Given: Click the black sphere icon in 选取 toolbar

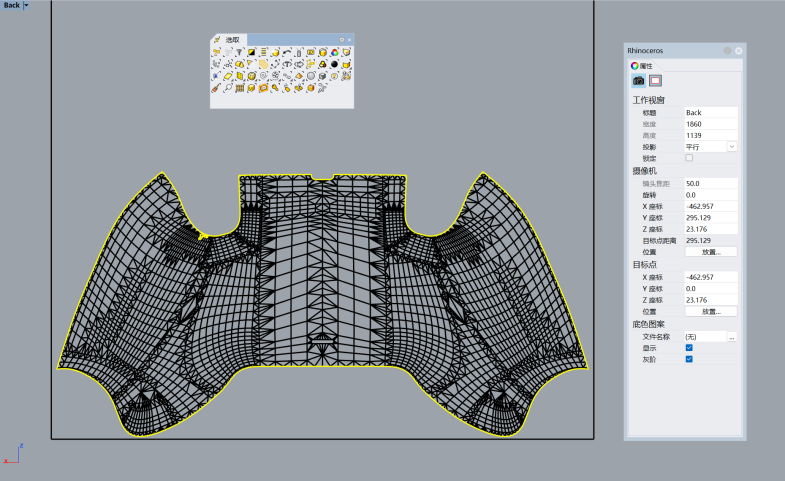Looking at the screenshot, I should coord(334,64).
